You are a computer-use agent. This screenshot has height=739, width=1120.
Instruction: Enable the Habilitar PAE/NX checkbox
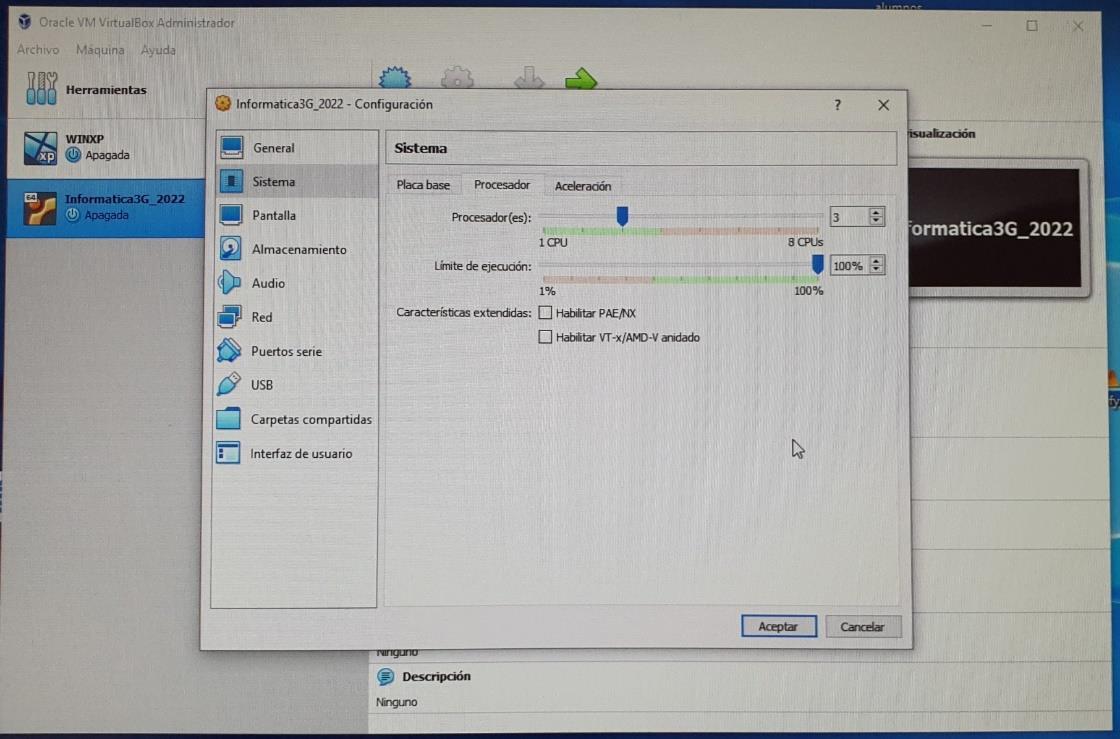point(545,313)
